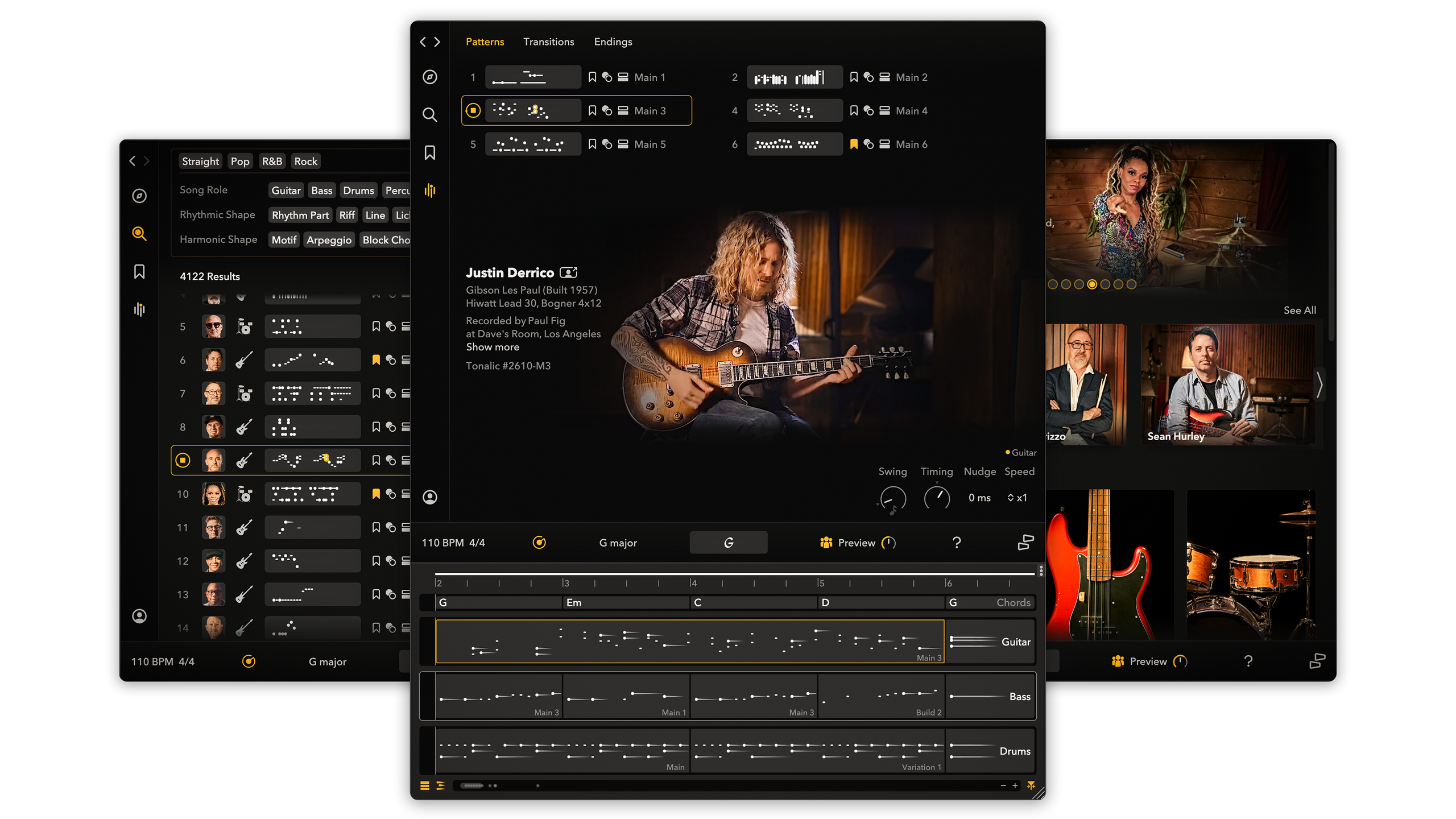Click the video icon next to Justin Derrico
Image resolution: width=1456 pixels, height=819 pixels.
coord(569,272)
